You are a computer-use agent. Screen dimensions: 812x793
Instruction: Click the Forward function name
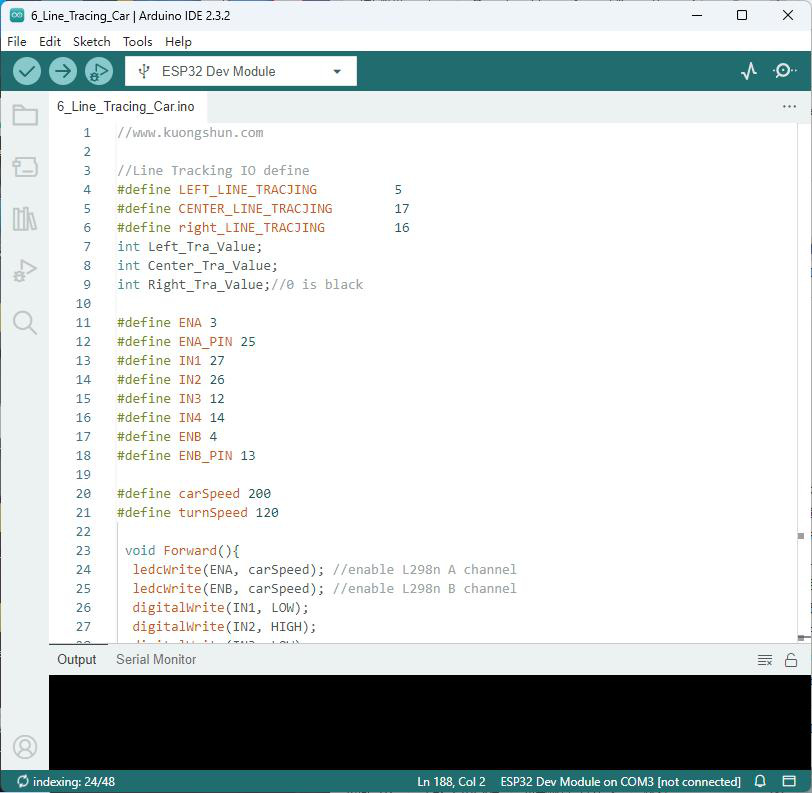click(190, 551)
